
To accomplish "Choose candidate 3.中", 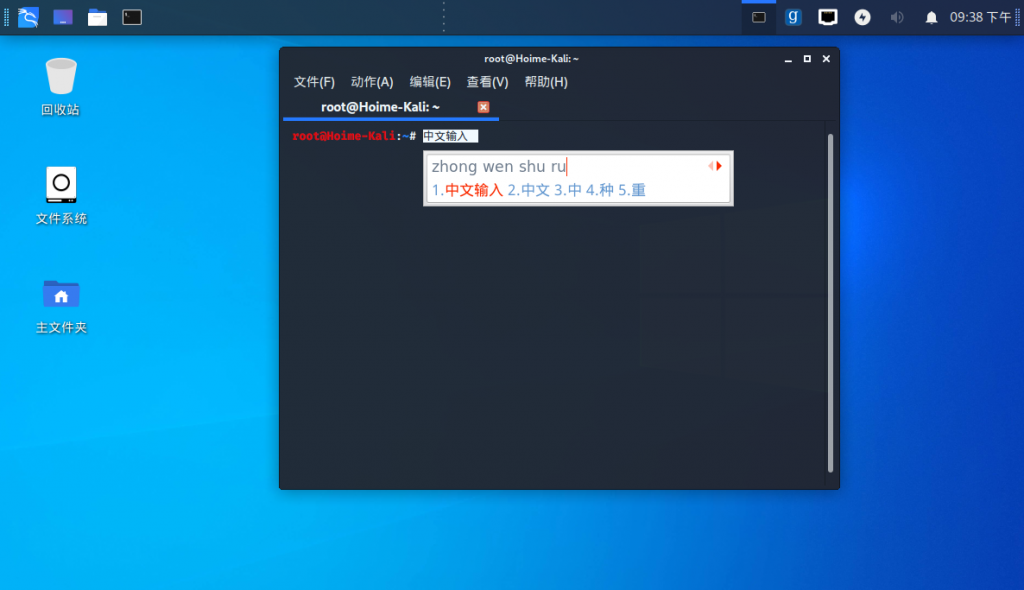I will click(x=568, y=190).
